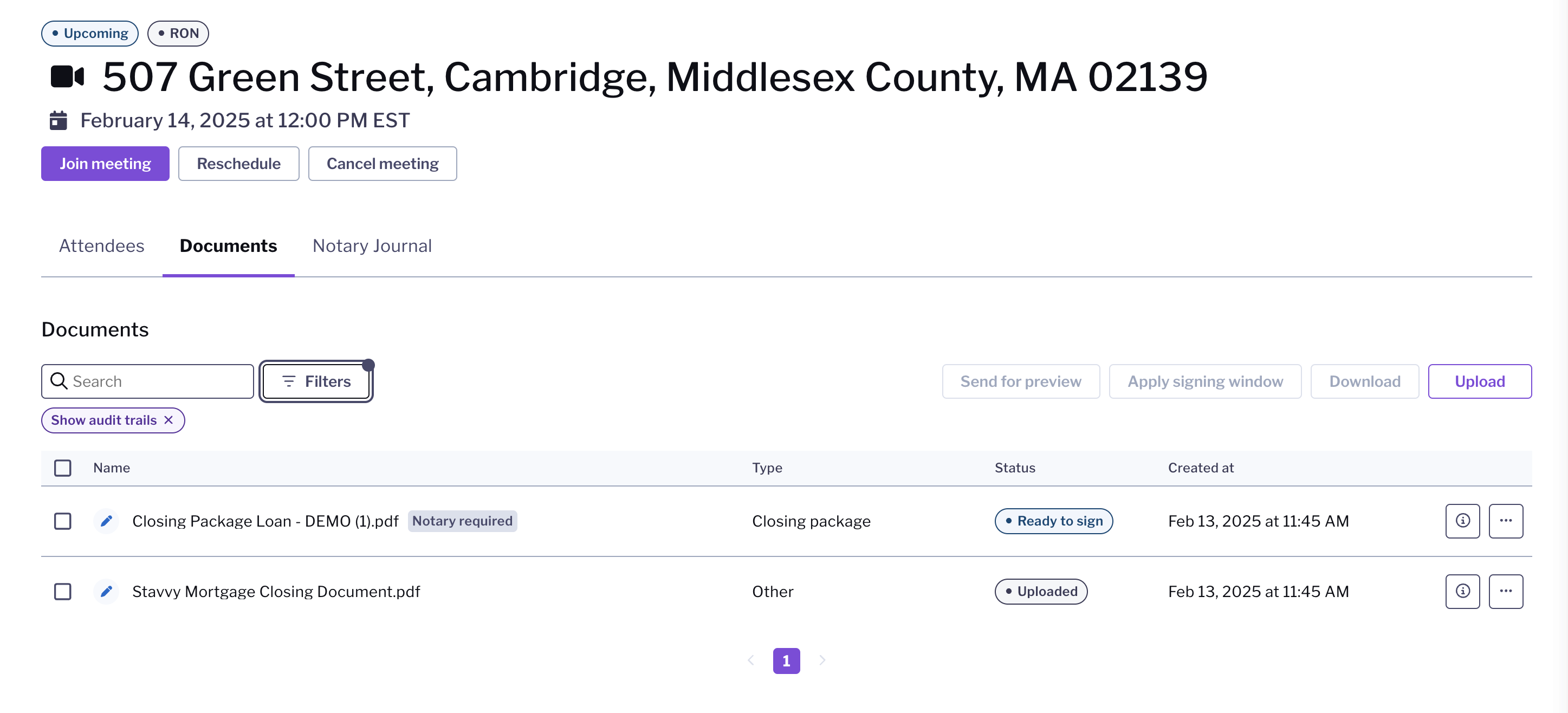Open info for Closing Package Loan row
This screenshot has height=713, width=1568.
[1462, 521]
